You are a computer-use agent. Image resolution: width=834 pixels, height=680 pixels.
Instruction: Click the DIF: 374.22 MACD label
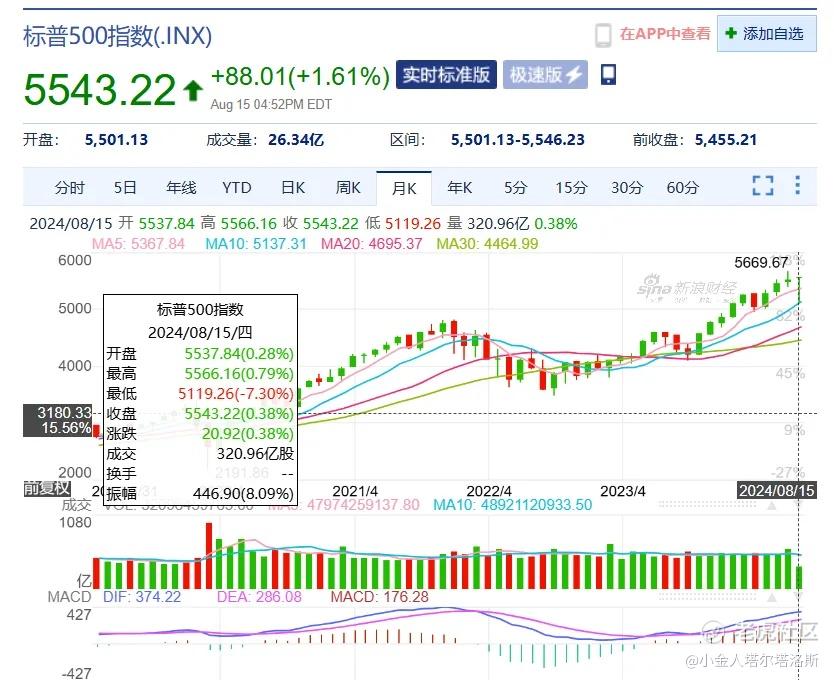click(142, 597)
